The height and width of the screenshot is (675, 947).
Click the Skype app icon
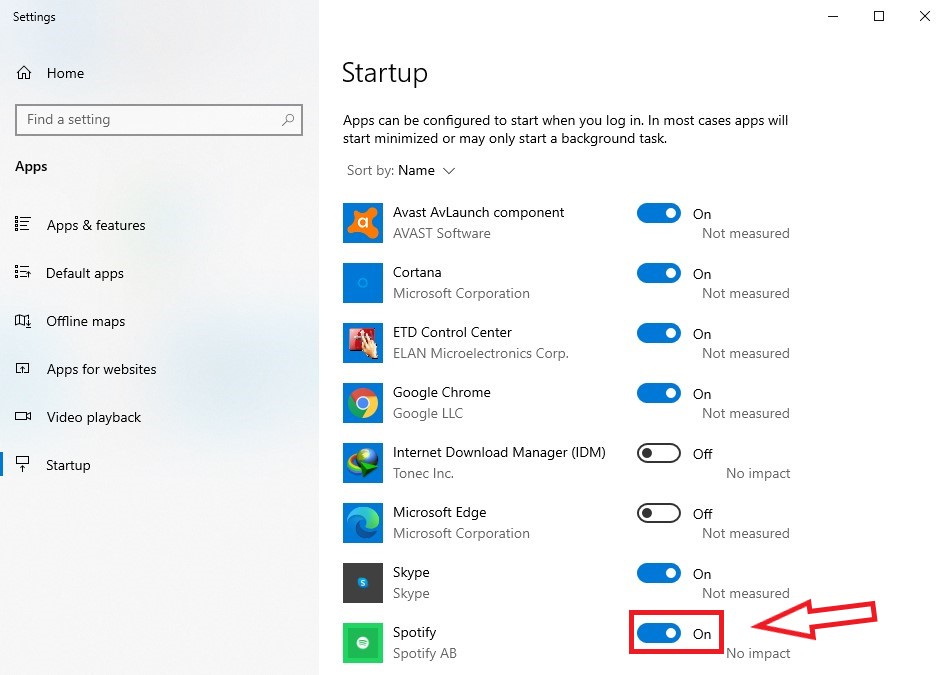pyautogui.click(x=362, y=583)
